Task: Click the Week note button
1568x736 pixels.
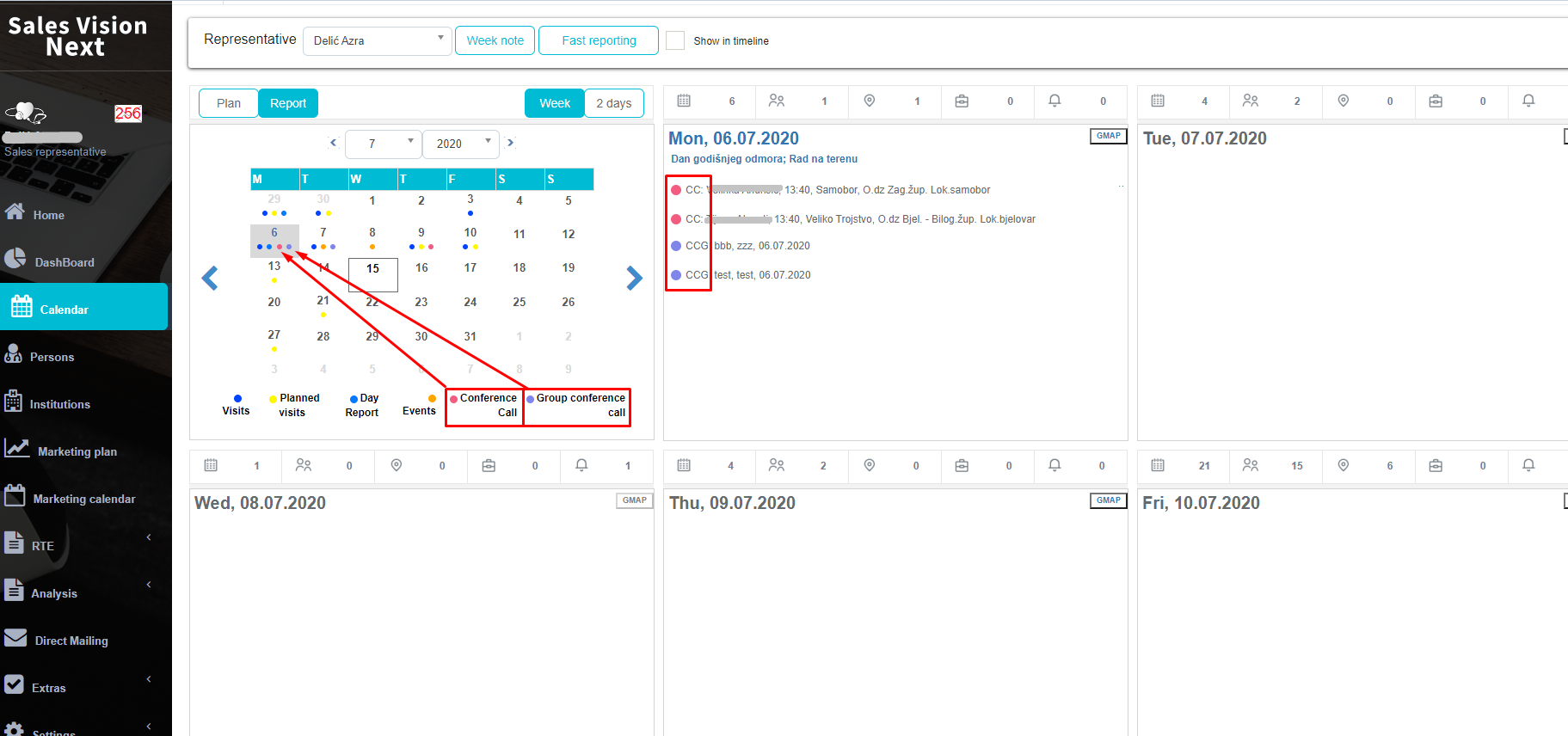Action: coord(495,40)
